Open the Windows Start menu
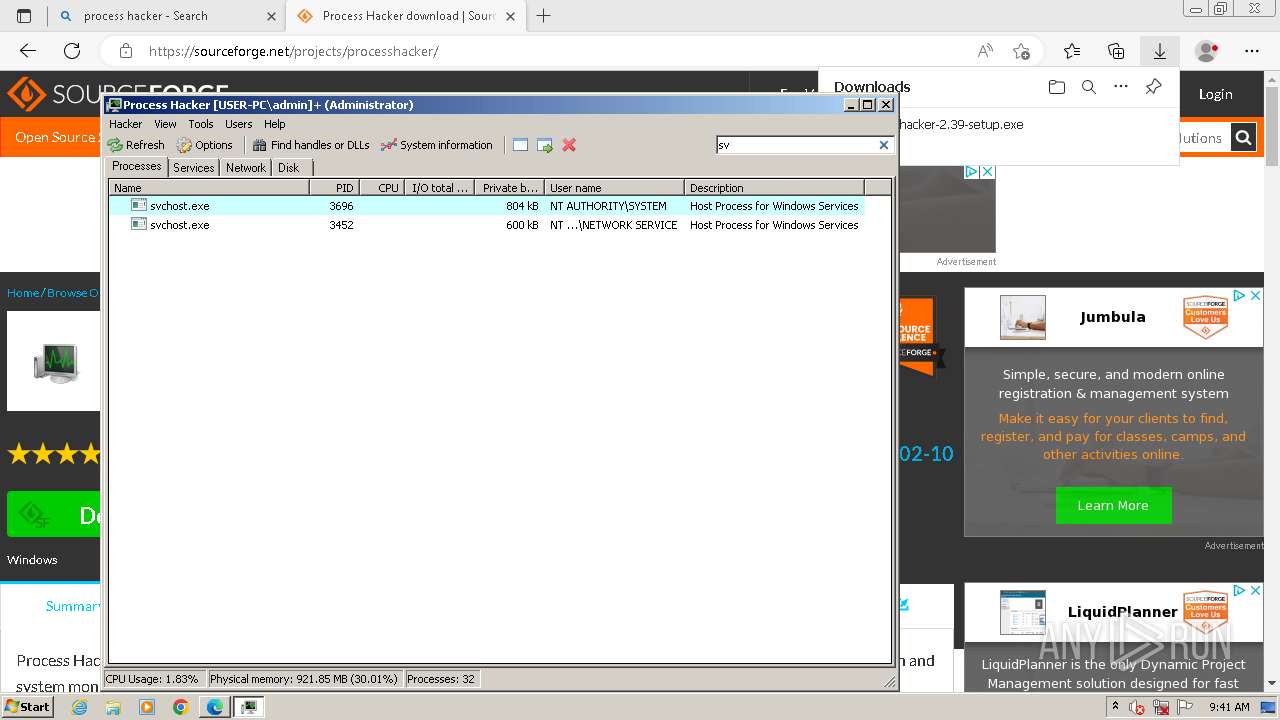This screenshot has width=1280, height=720. pos(27,706)
